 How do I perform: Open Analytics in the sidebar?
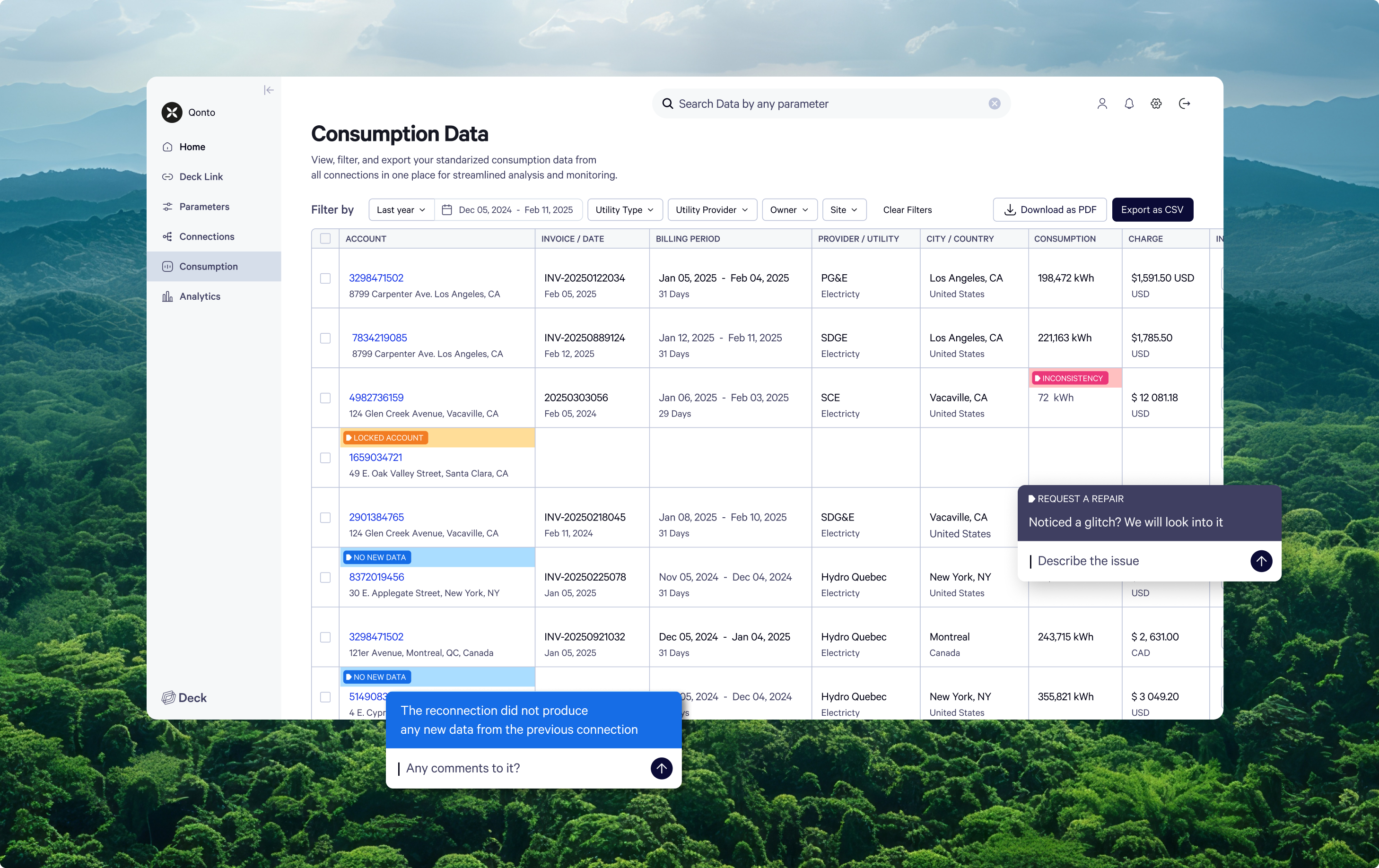click(x=214, y=296)
